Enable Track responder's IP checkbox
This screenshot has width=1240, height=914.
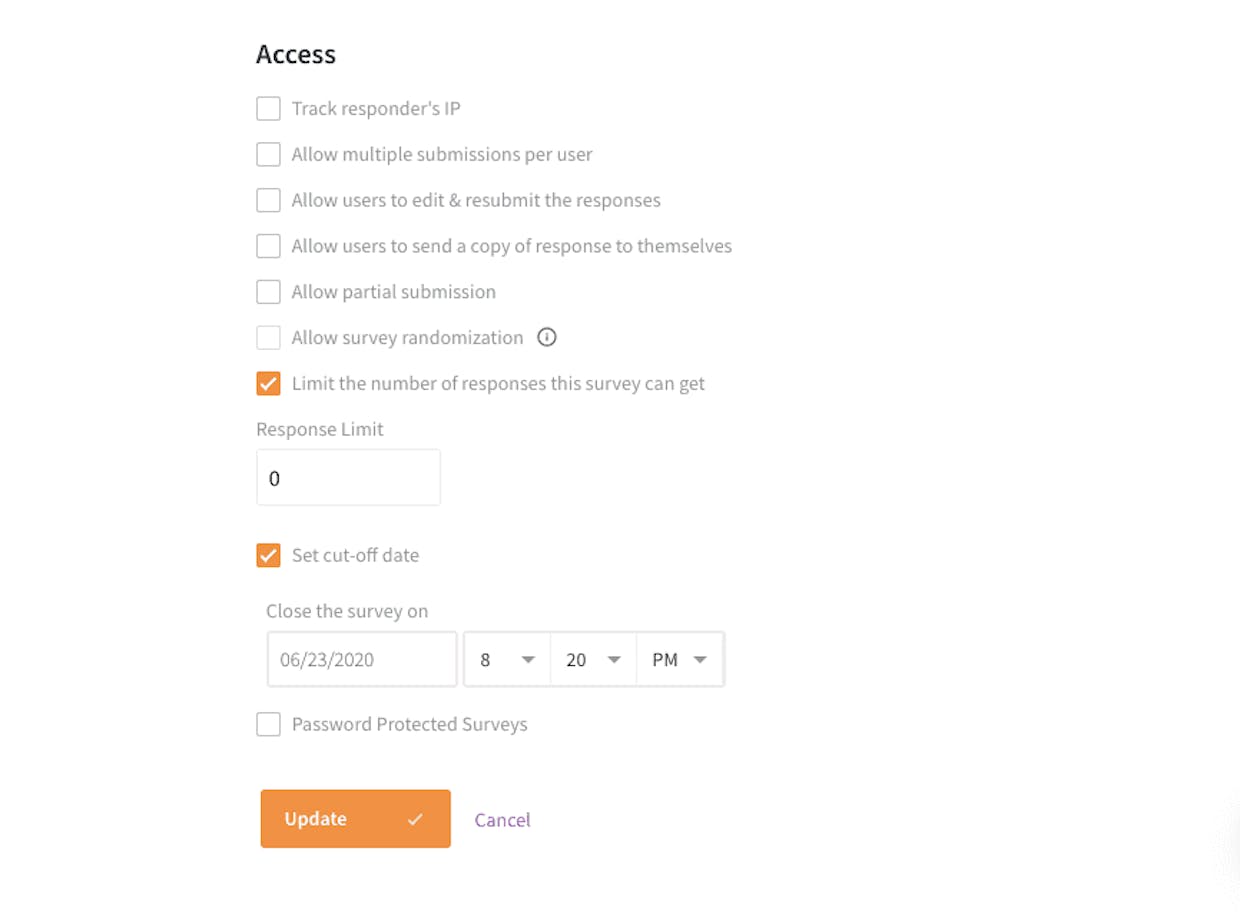pos(268,108)
